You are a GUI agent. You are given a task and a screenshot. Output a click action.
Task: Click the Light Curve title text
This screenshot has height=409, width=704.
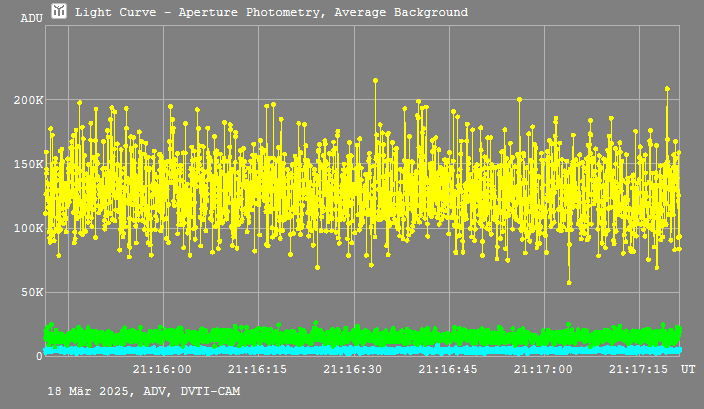[x=271, y=12]
